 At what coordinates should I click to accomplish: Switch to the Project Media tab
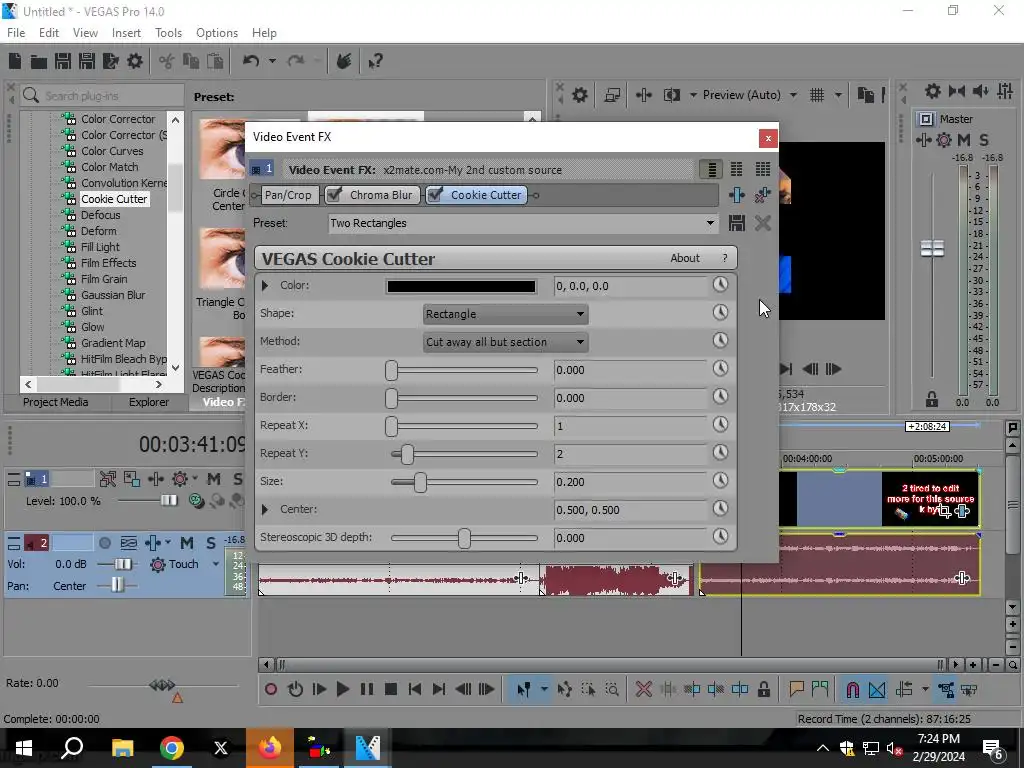coord(56,402)
